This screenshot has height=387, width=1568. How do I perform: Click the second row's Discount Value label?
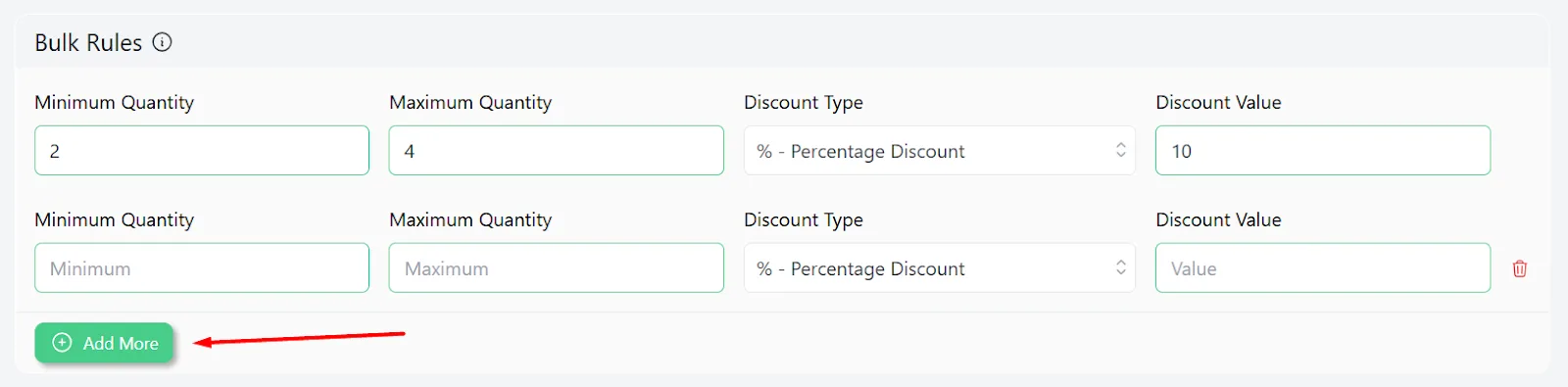pos(1218,220)
